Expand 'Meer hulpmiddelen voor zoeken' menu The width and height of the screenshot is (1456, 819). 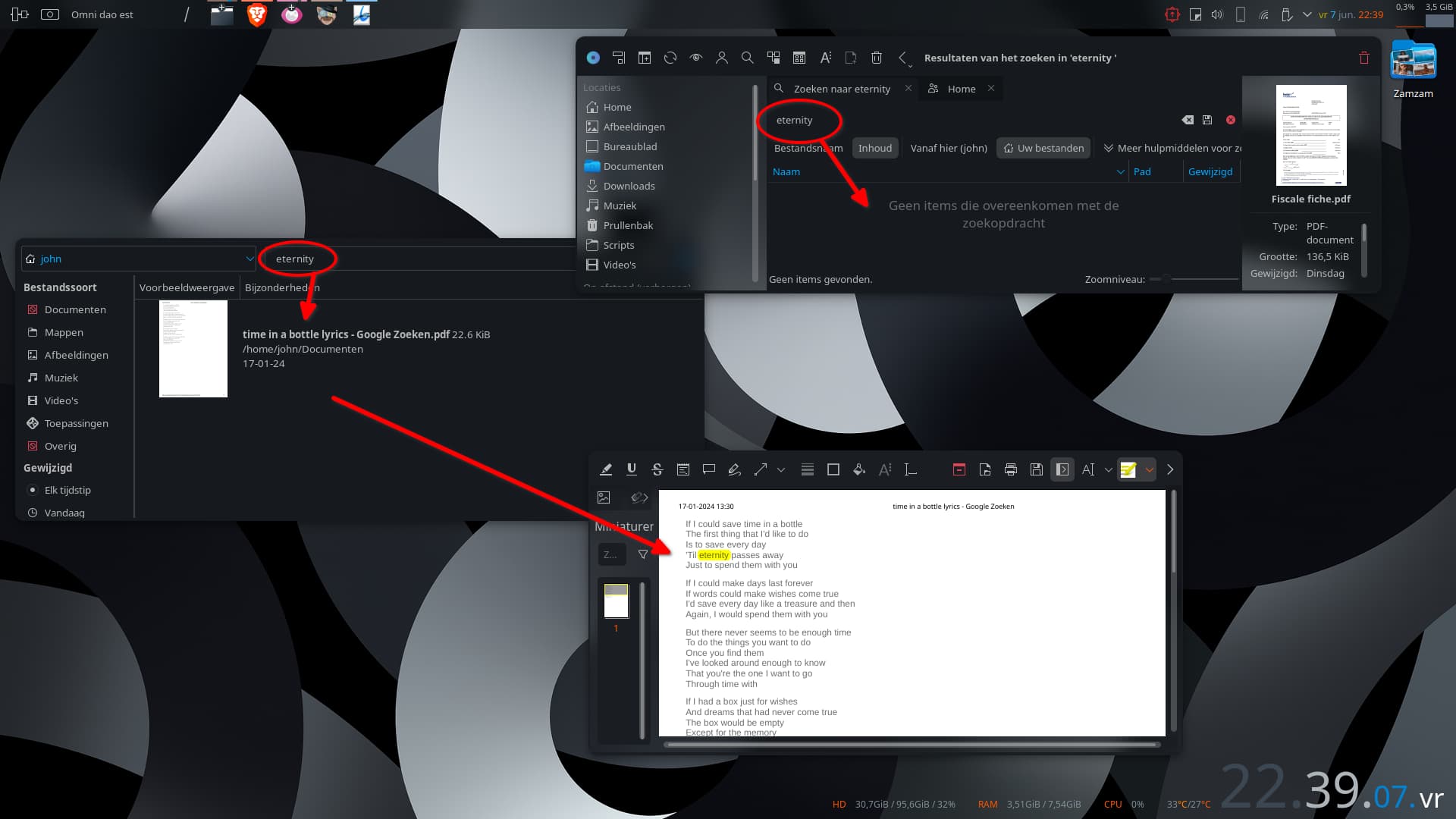1172,148
